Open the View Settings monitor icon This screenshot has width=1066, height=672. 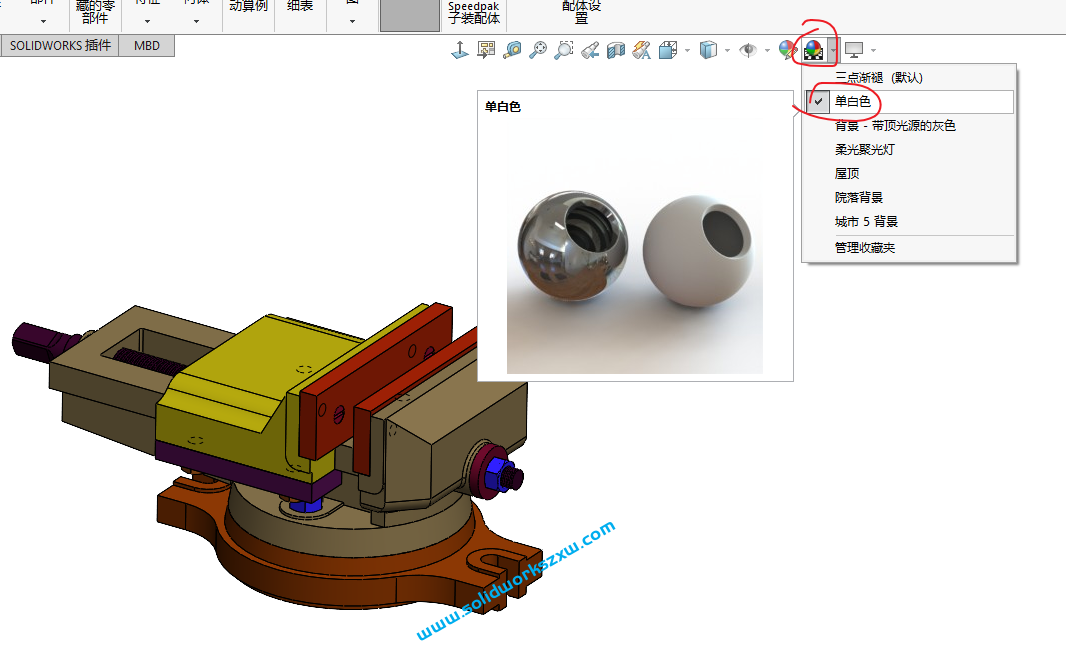855,48
